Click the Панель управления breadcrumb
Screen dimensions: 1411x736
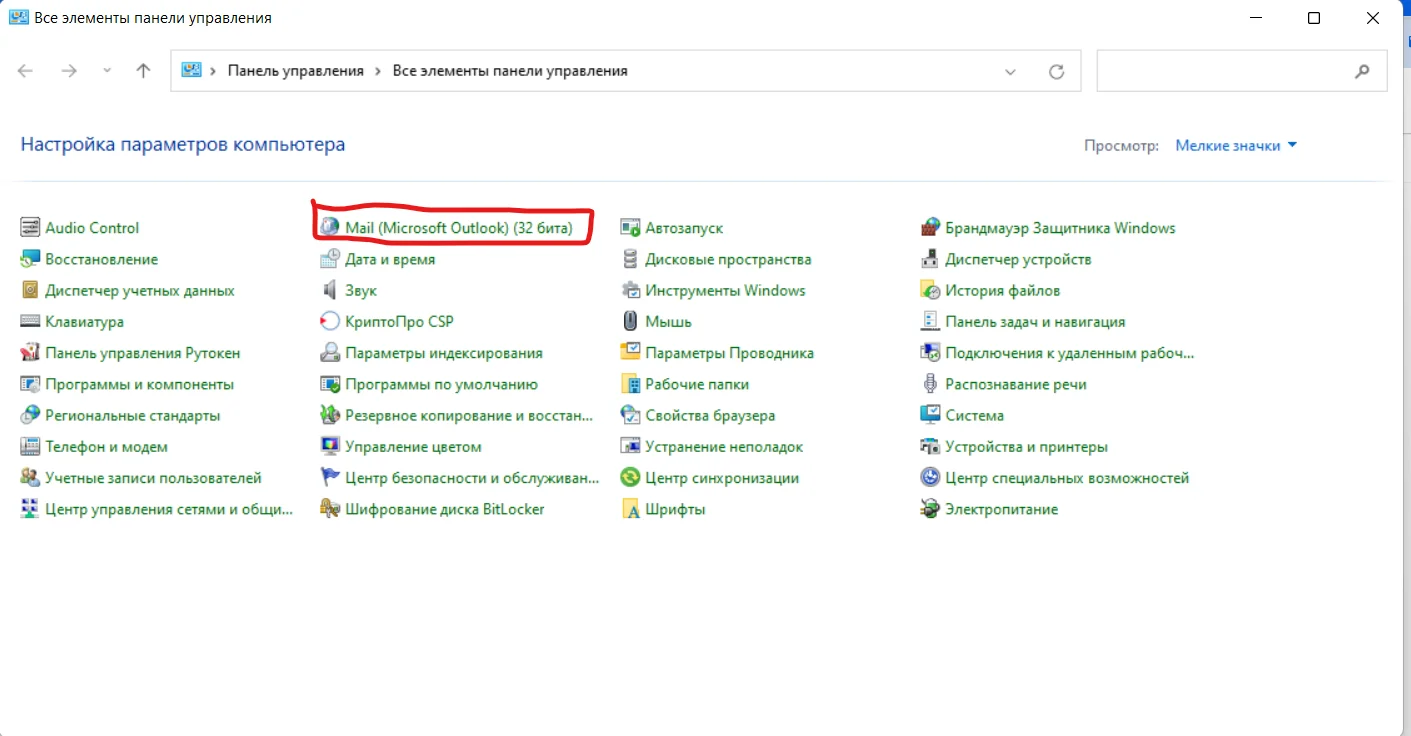click(296, 71)
